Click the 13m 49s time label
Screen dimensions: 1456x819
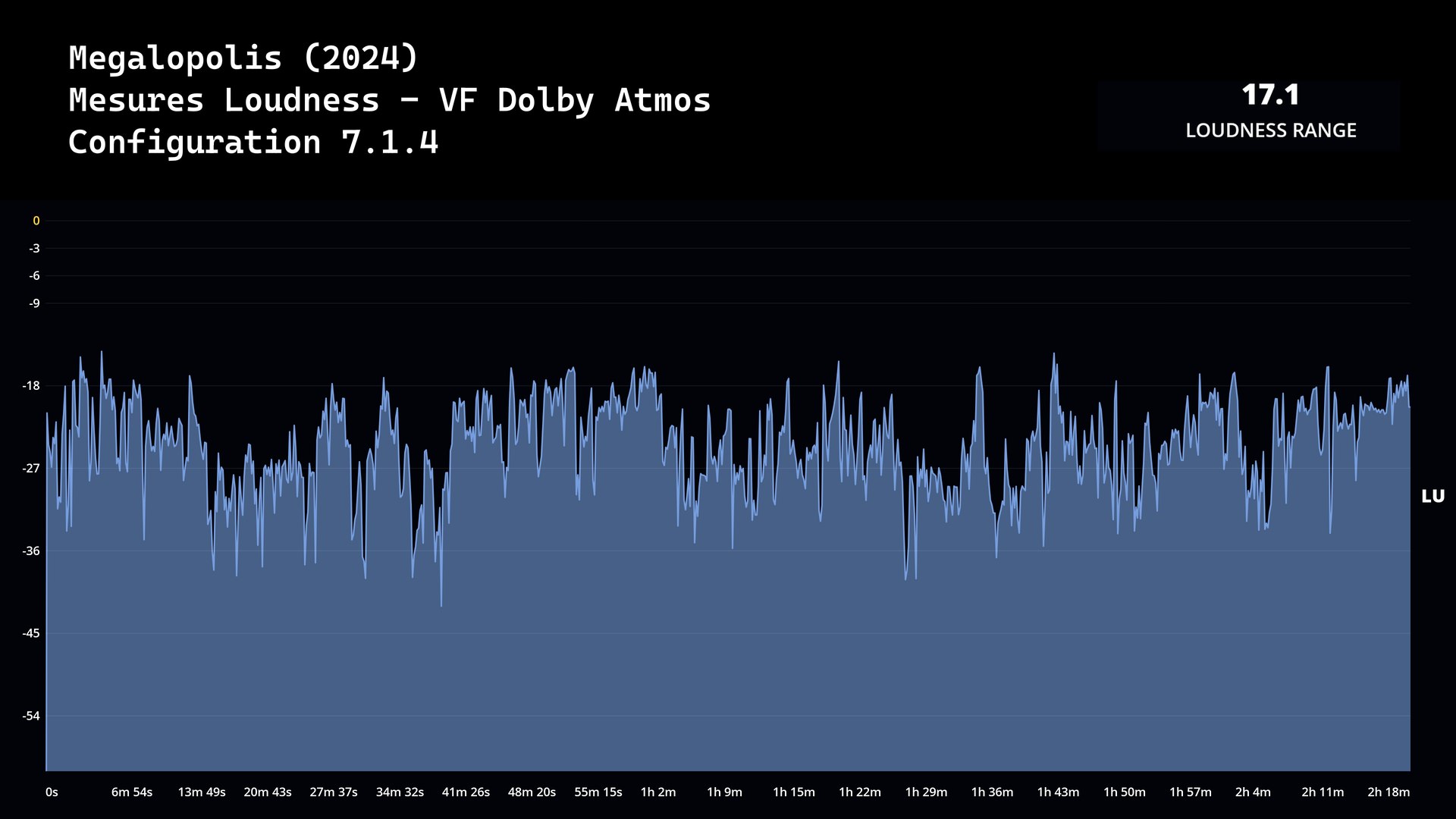pyautogui.click(x=202, y=792)
